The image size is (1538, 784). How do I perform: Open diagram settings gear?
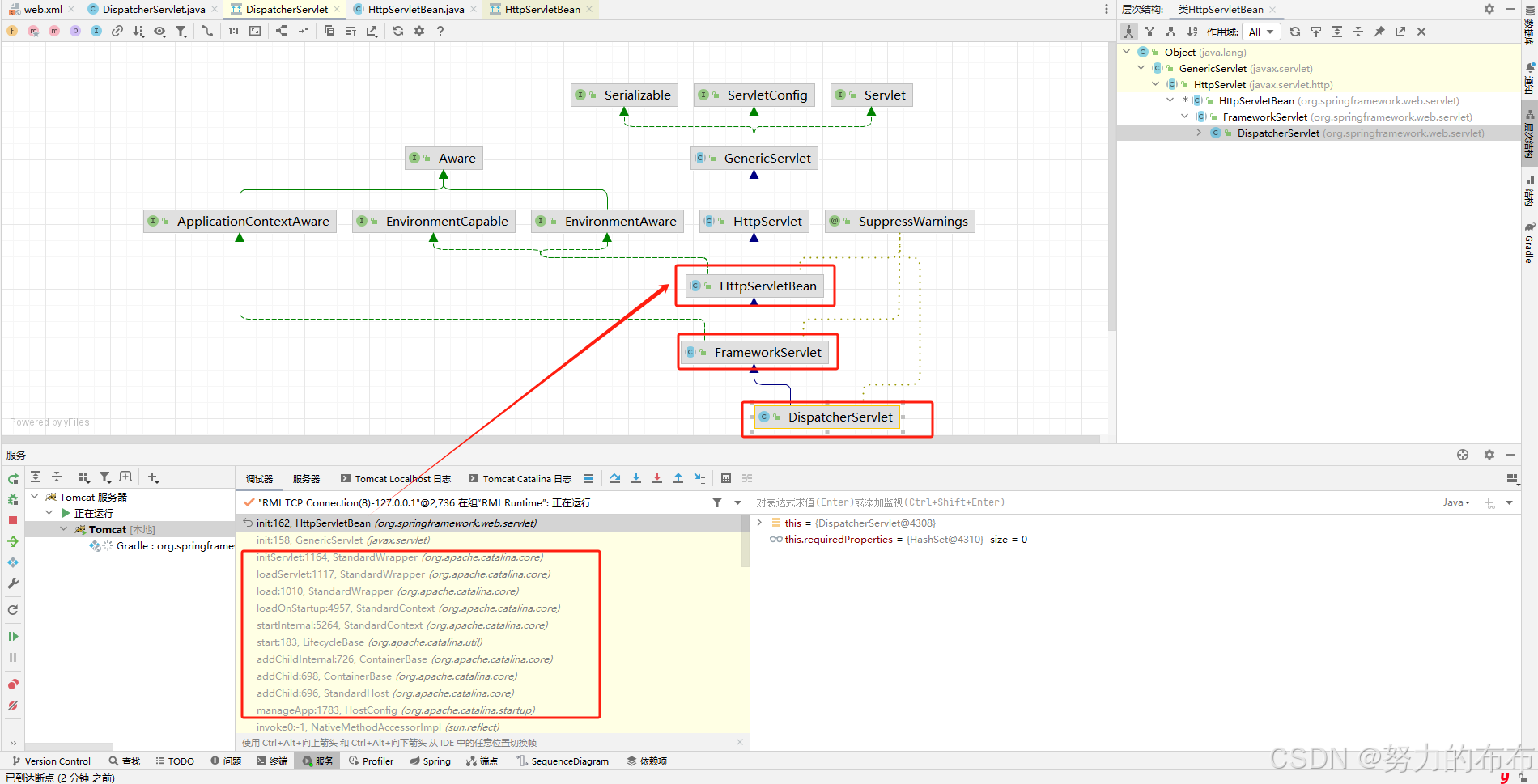[x=419, y=31]
